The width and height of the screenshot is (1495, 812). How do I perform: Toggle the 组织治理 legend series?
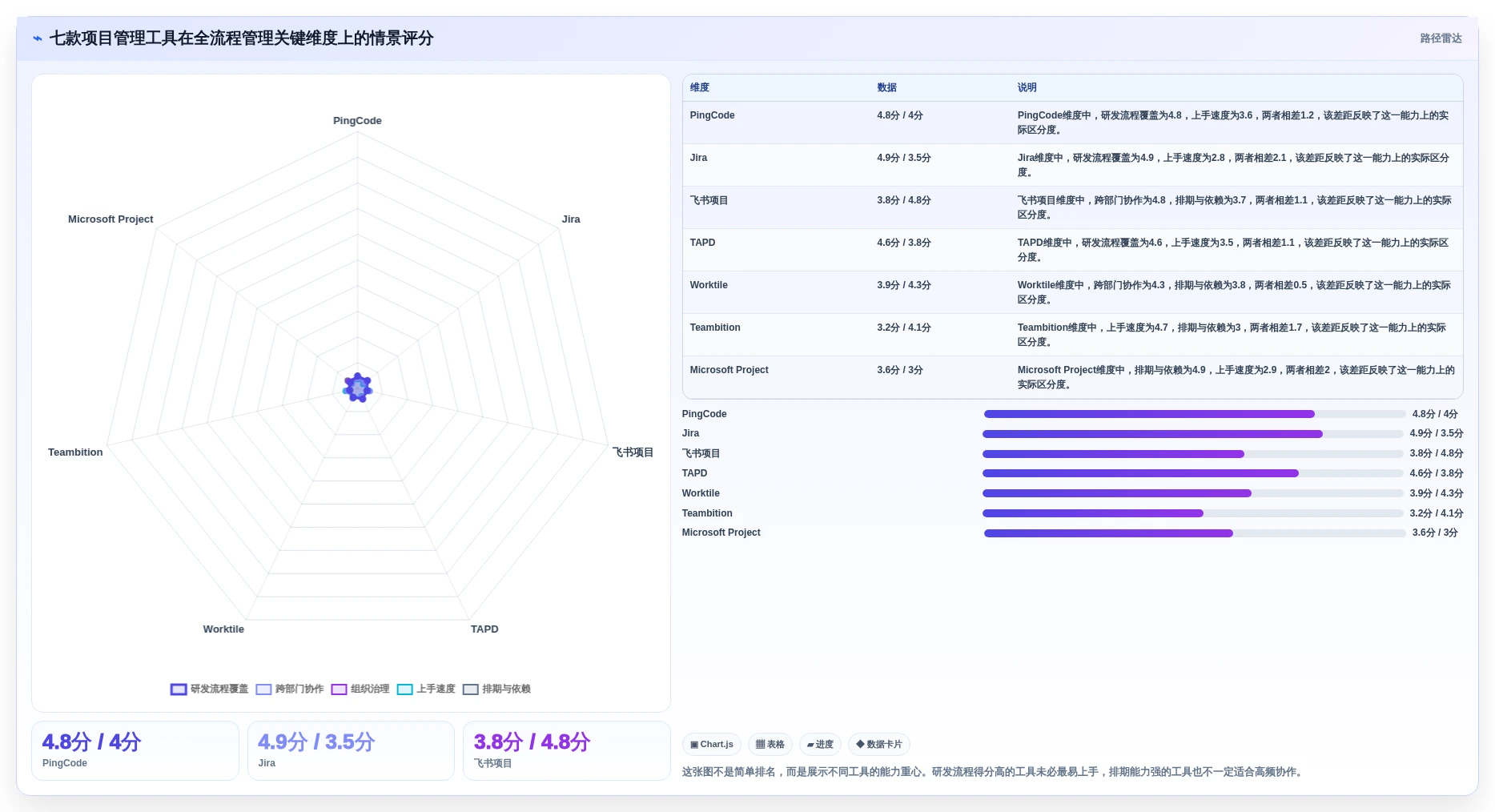(x=360, y=689)
